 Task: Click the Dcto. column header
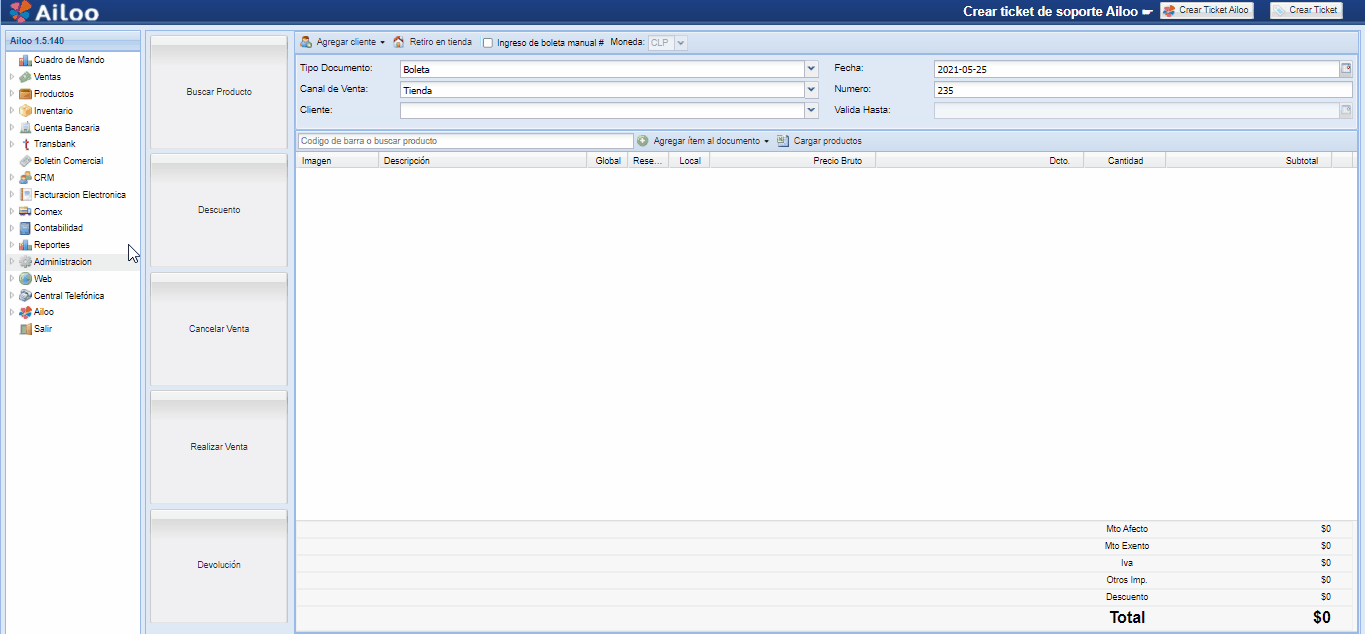(980, 160)
